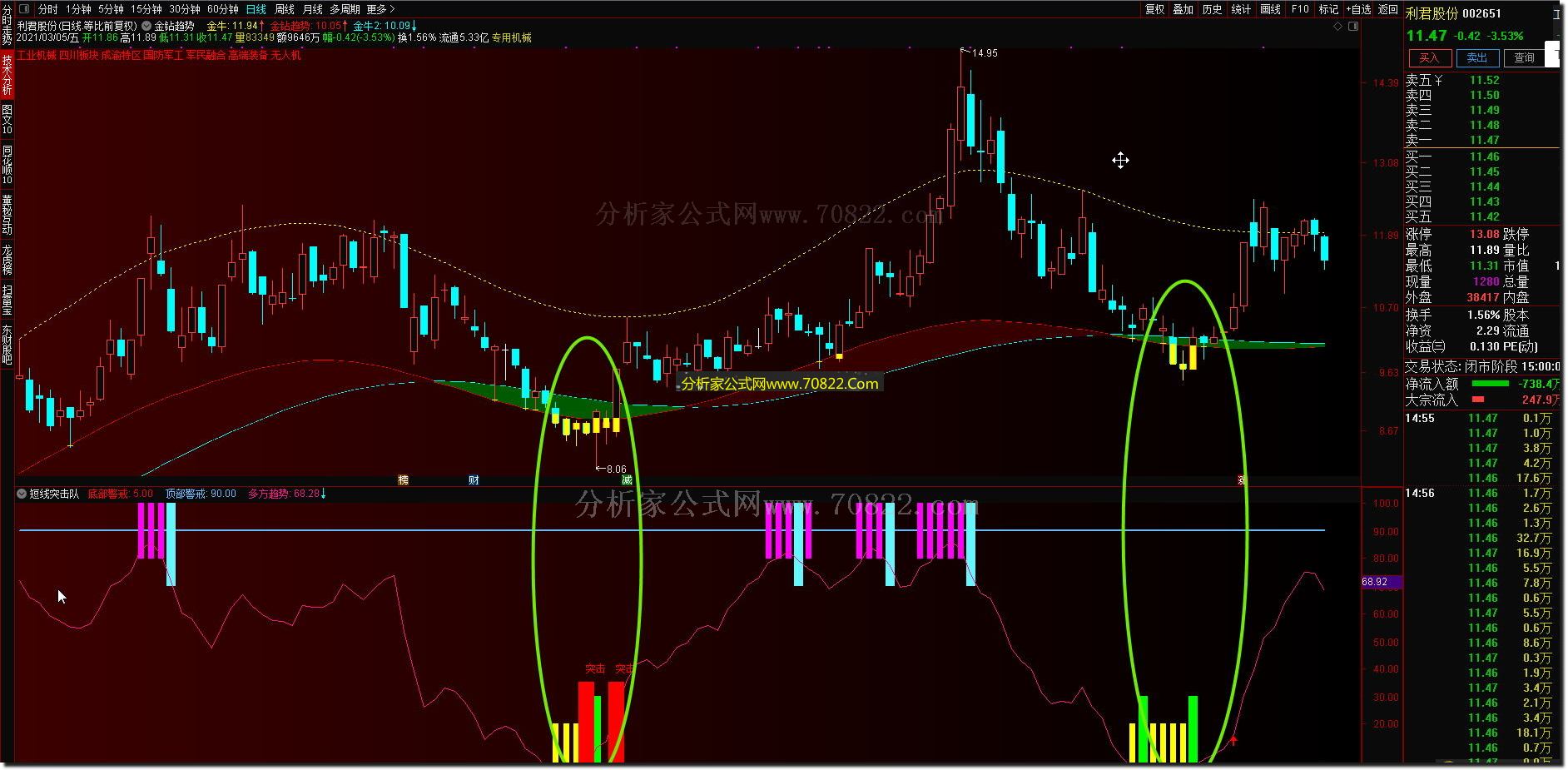Activate the 画线 drawing tool button
The image size is (1568, 770).
coord(1271,9)
